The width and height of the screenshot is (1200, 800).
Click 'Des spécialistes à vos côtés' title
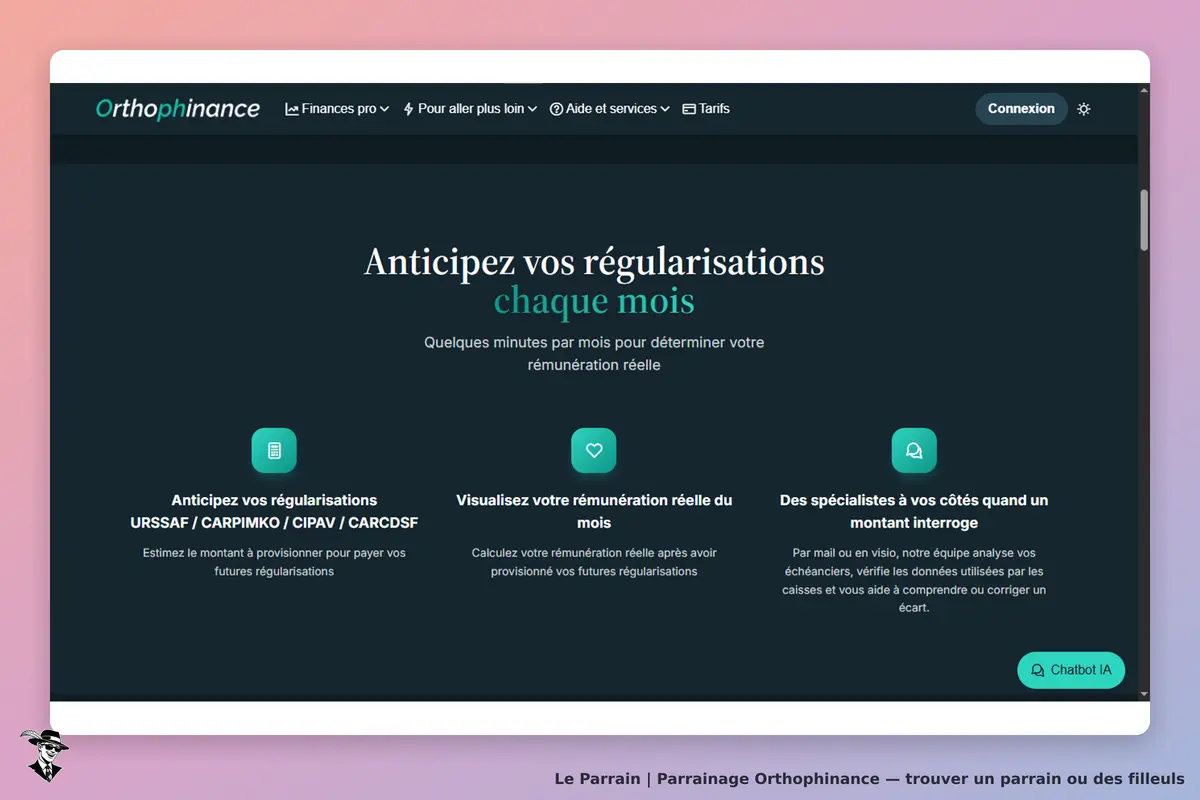coord(914,511)
